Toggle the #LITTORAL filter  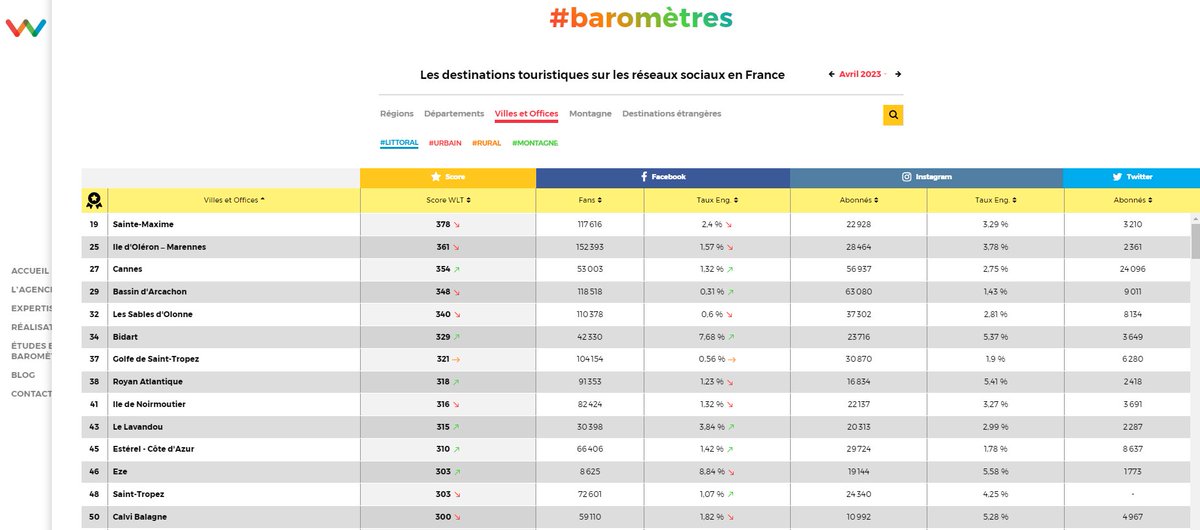coord(399,143)
